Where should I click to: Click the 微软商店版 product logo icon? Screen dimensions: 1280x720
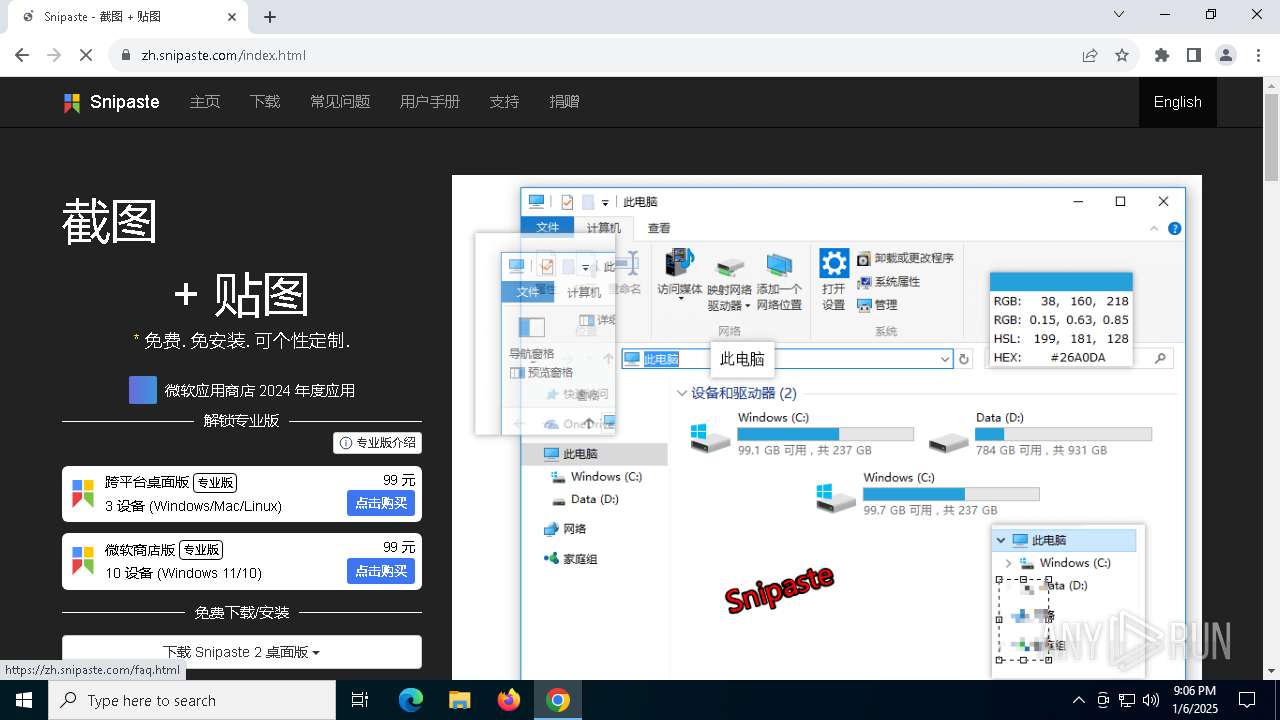click(83, 560)
